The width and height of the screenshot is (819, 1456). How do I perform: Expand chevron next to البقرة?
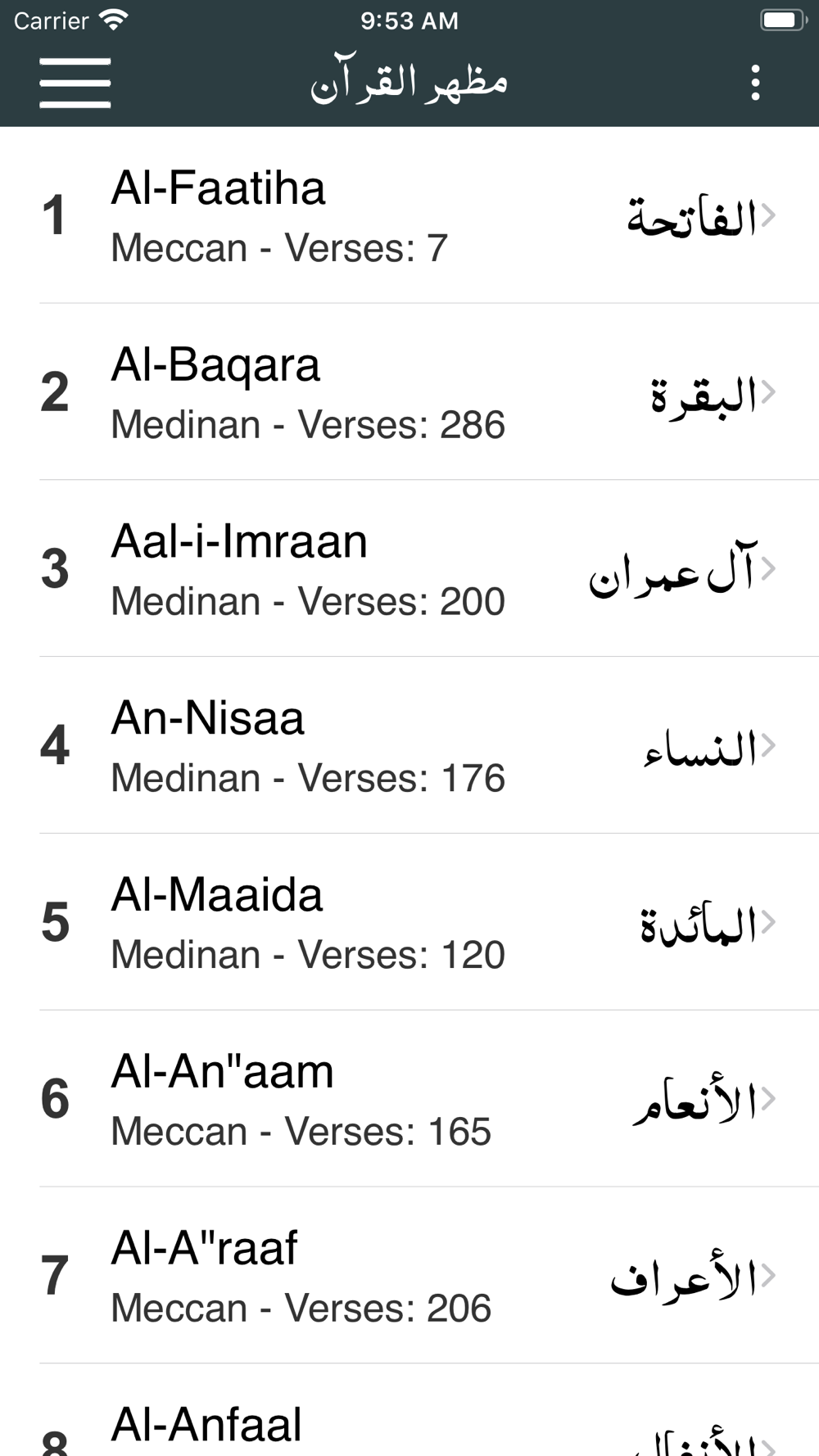(767, 392)
